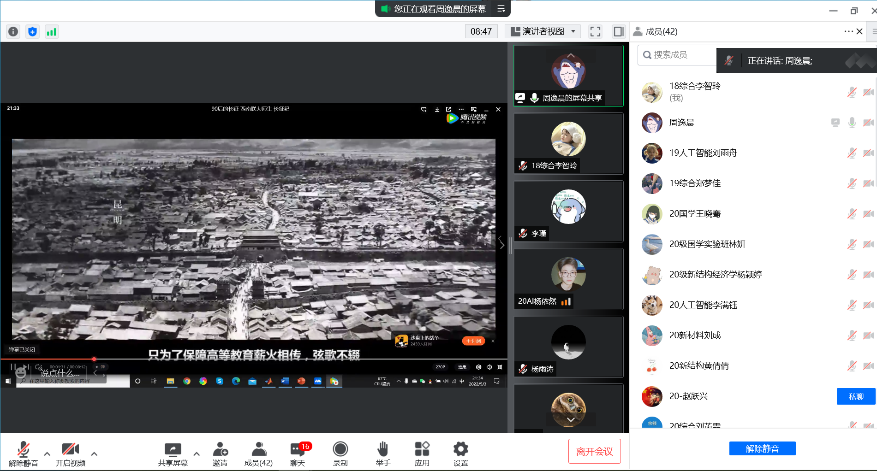Toggle microphone icon for 19人工智能刘雨舟

851,153
